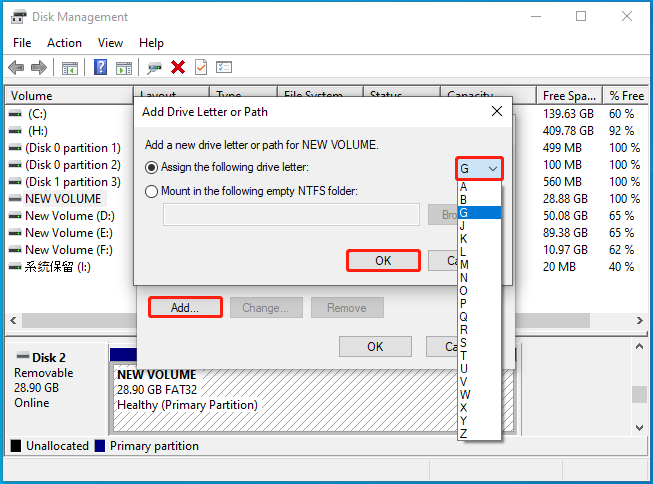Image resolution: width=653 pixels, height=484 pixels.
Task: Click the Connect drive toolbar icon
Action: click(x=154, y=67)
